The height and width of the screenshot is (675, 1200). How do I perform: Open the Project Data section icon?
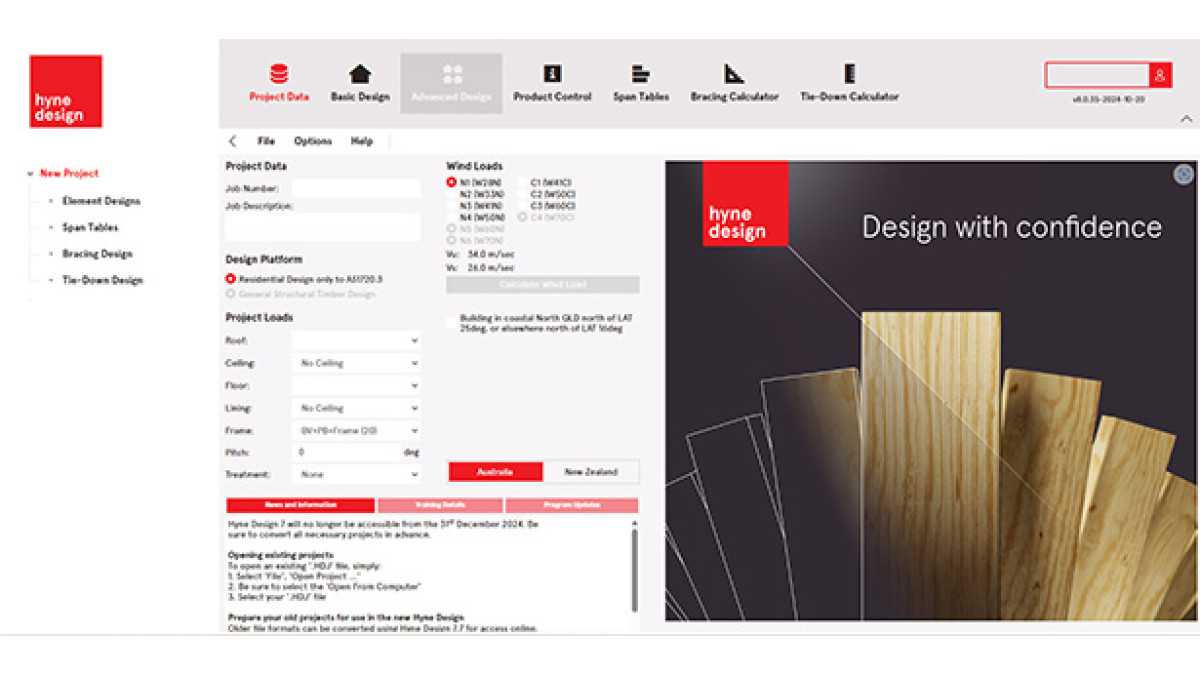point(279,74)
